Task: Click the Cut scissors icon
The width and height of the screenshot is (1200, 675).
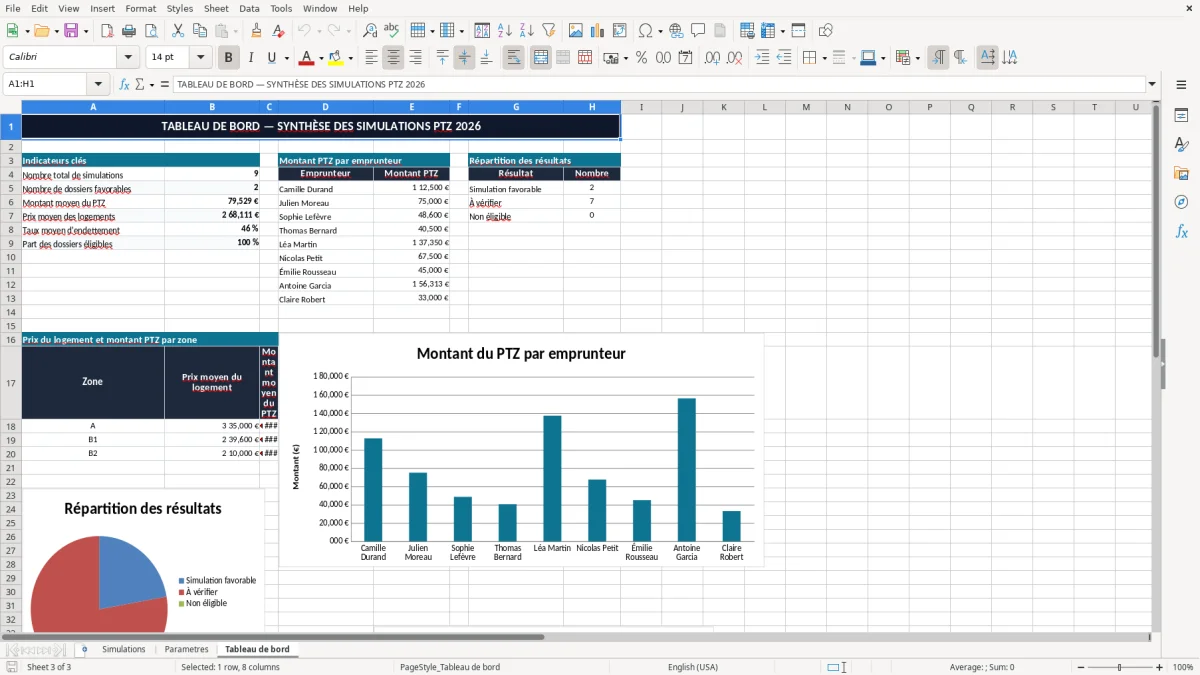Action: (x=177, y=31)
